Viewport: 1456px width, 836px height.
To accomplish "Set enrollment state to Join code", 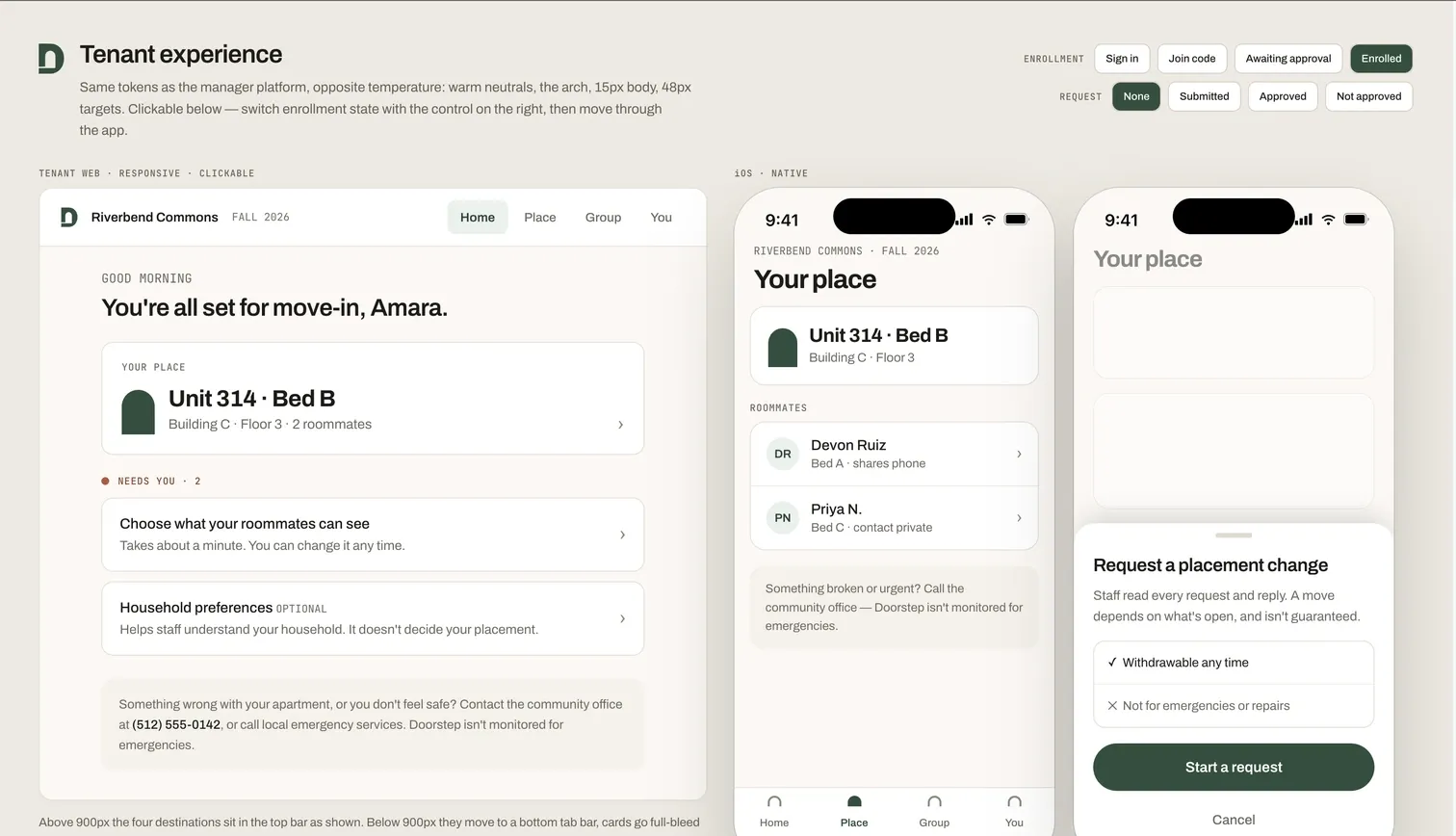I will click(x=1192, y=59).
